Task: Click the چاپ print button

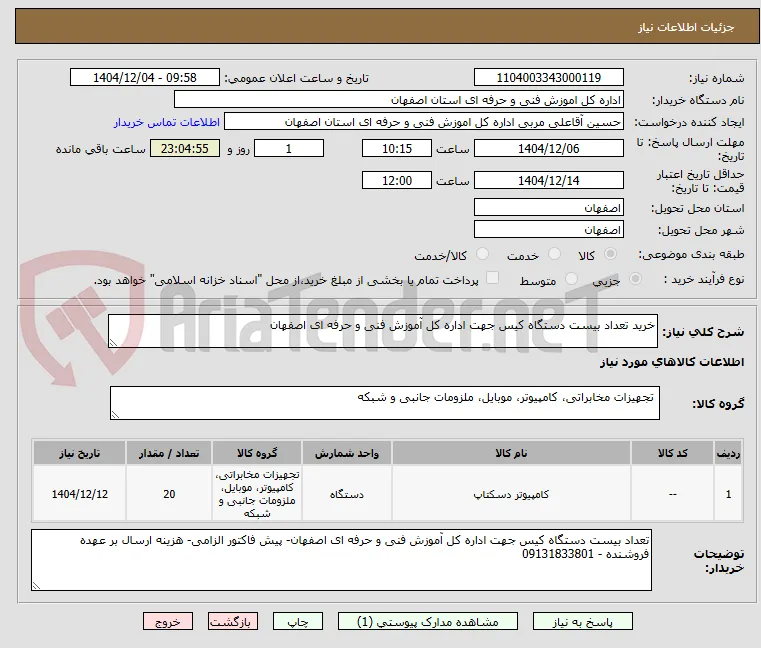Action: [298, 621]
